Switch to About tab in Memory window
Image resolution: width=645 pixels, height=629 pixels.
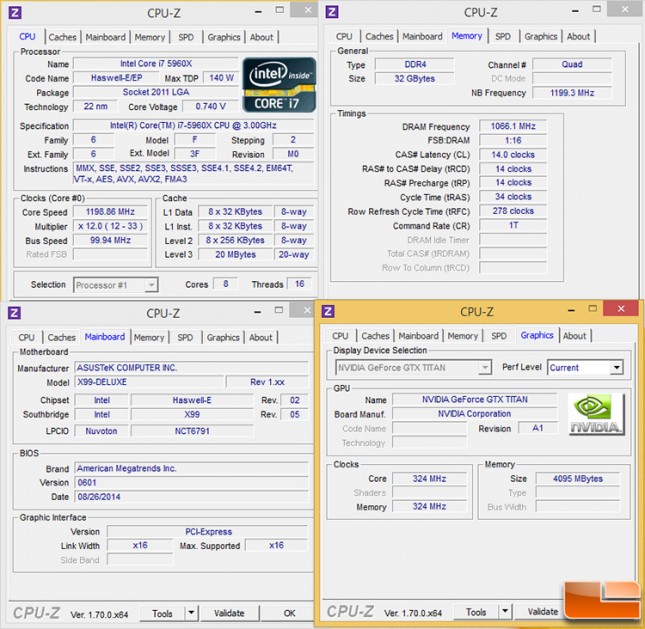[x=578, y=36]
